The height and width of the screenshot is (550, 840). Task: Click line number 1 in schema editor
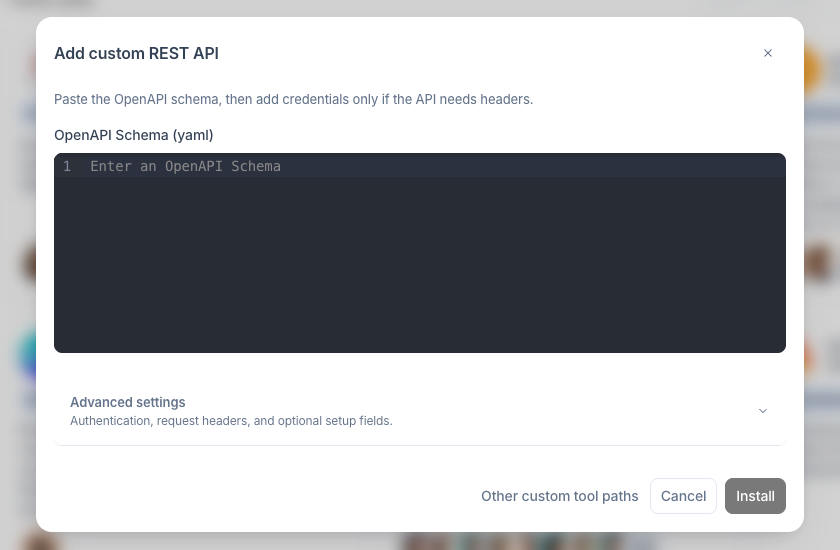[67, 166]
